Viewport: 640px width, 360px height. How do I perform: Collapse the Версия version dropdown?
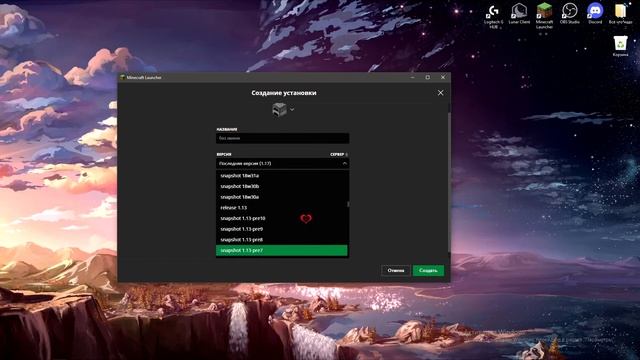(282, 164)
